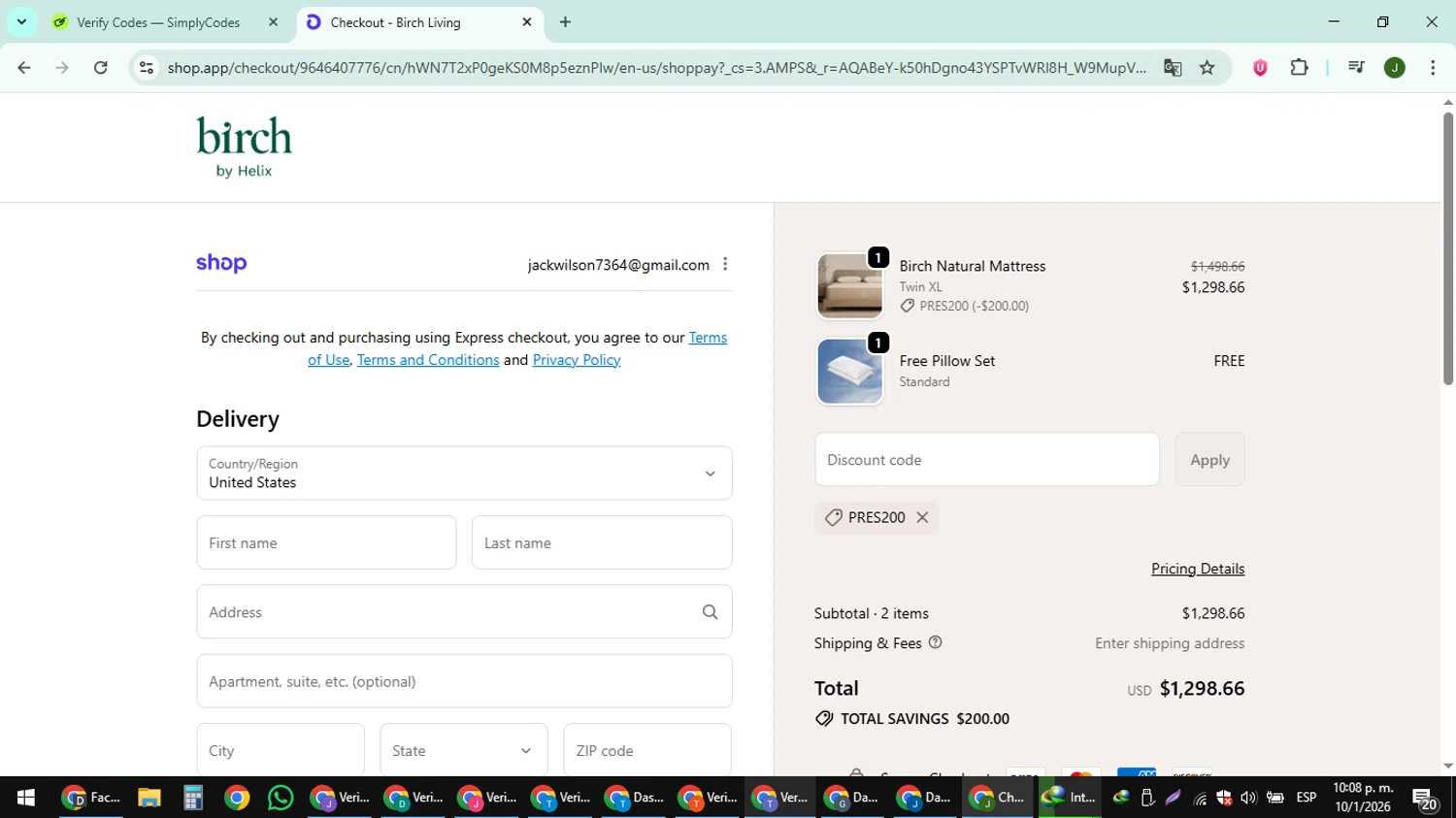
Task: Click the TOTAL SAVINGS tag icon
Action: pyautogui.click(x=824, y=719)
